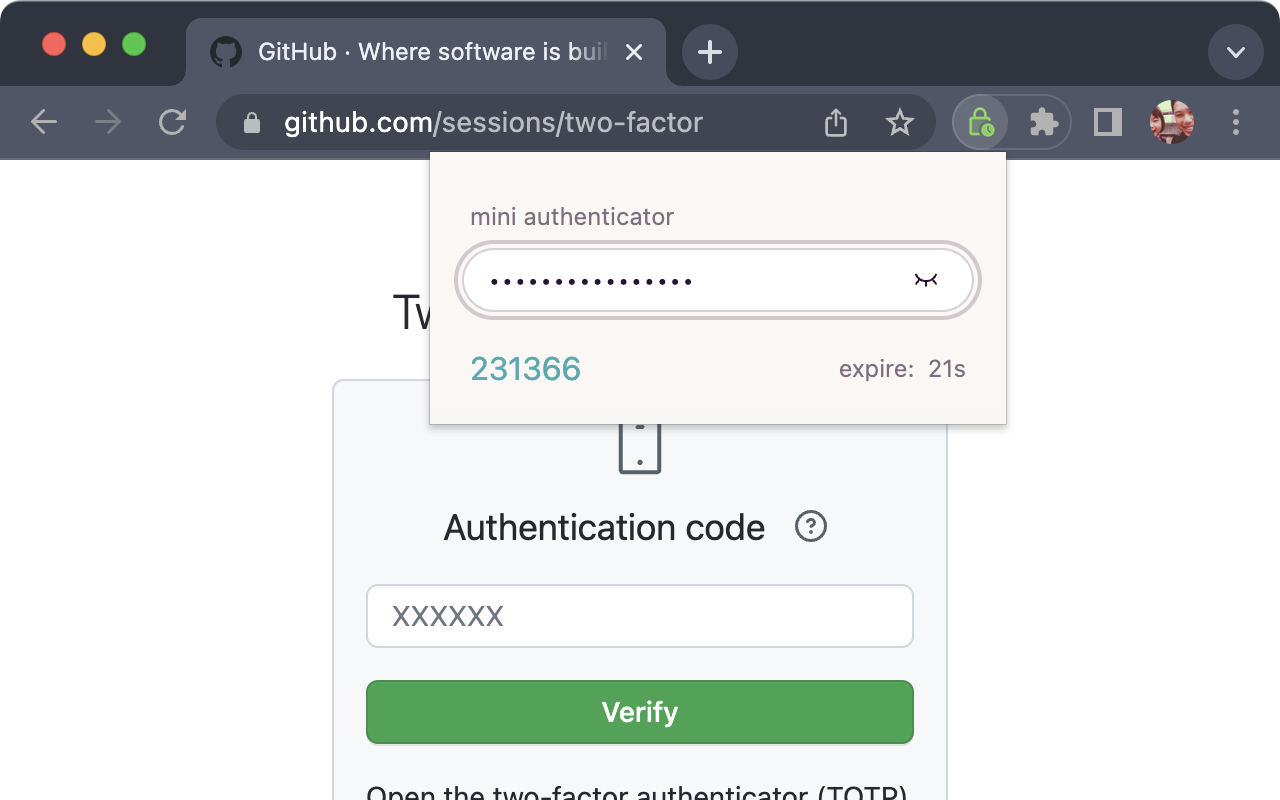Click the XXXXXX authentication code field
1280x800 pixels.
(x=640, y=616)
